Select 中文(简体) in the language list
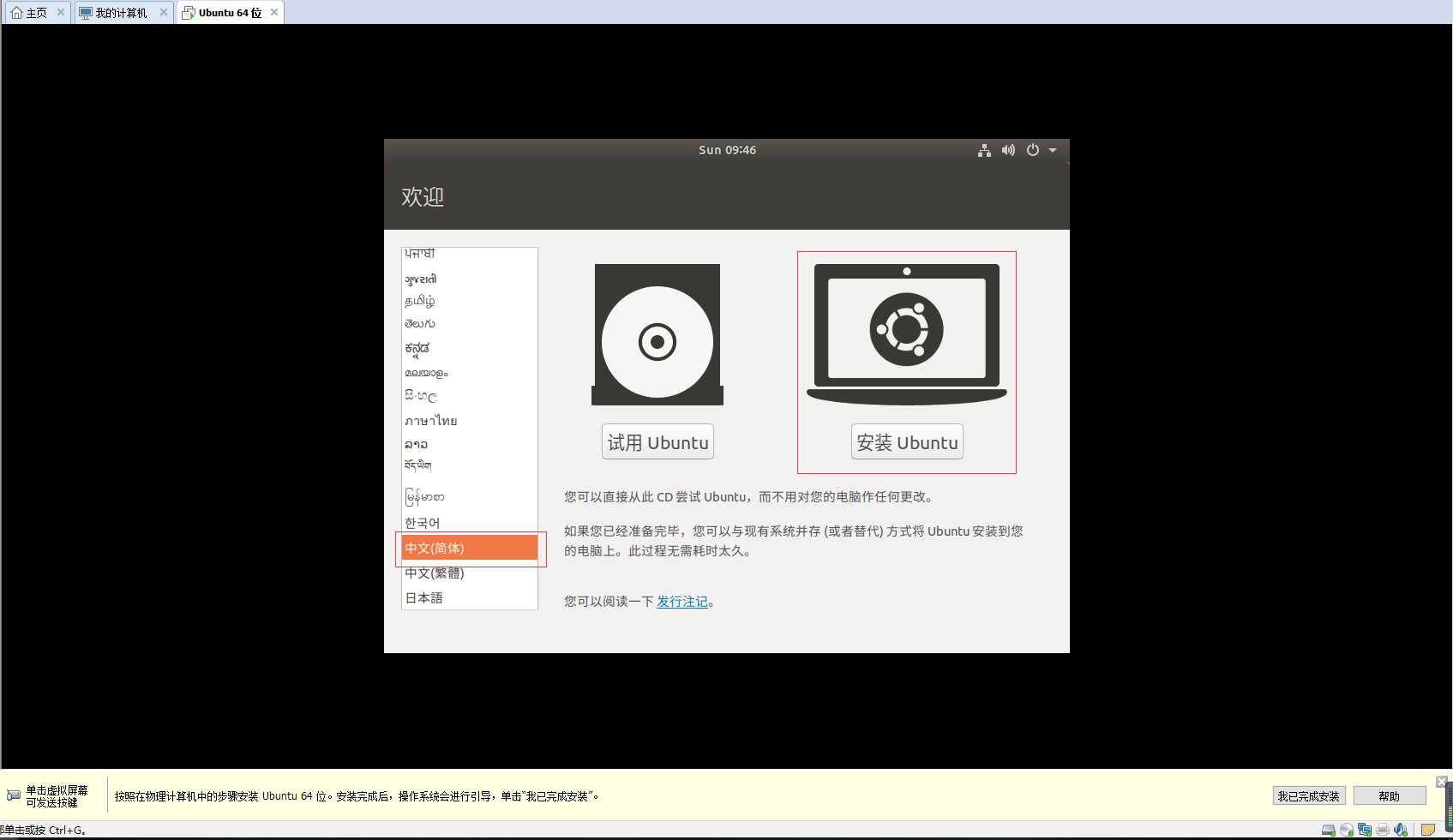The image size is (1453, 840). click(x=470, y=549)
